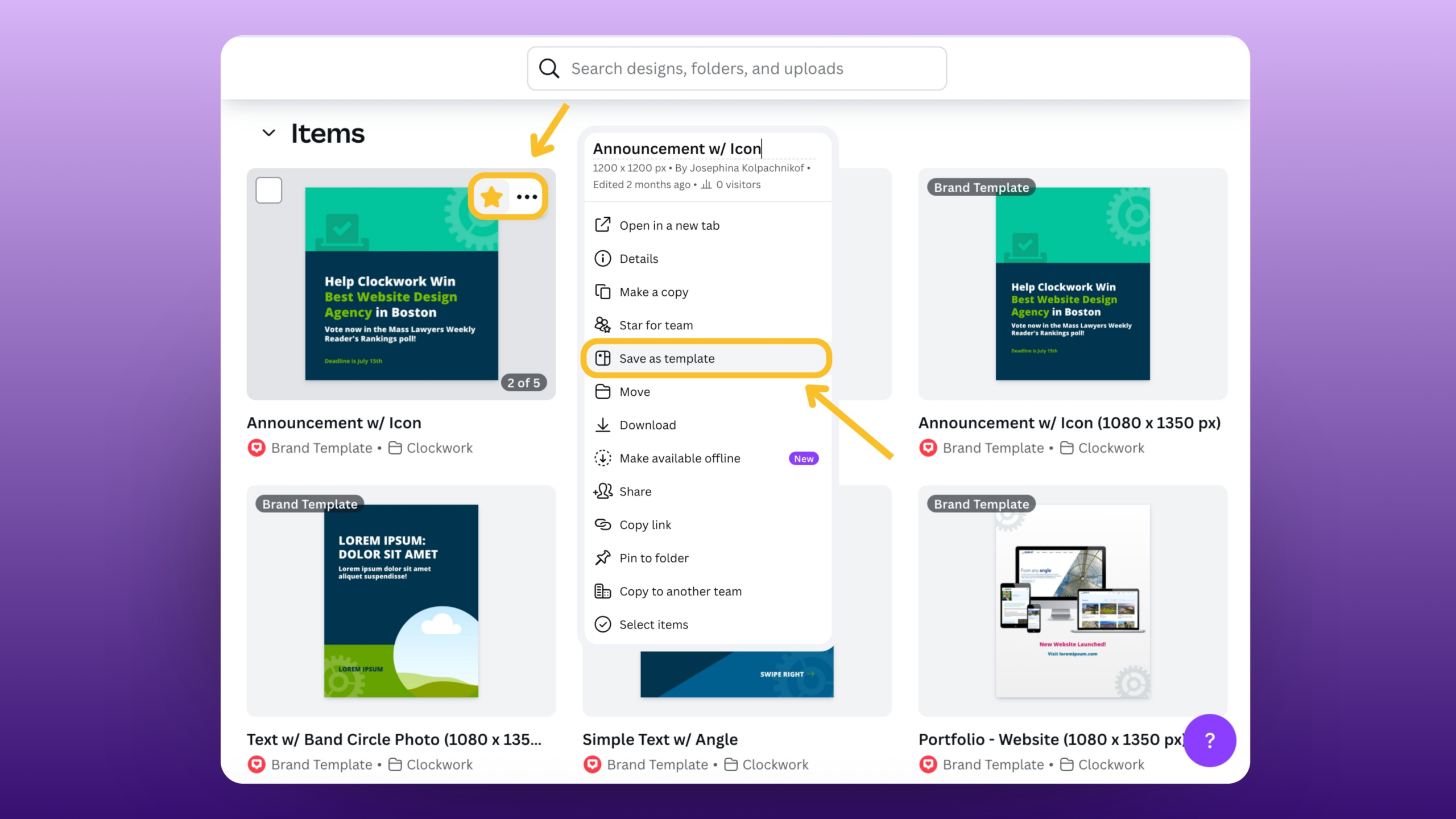Click the Copy to another team building icon
1456x819 pixels.
(x=602, y=591)
